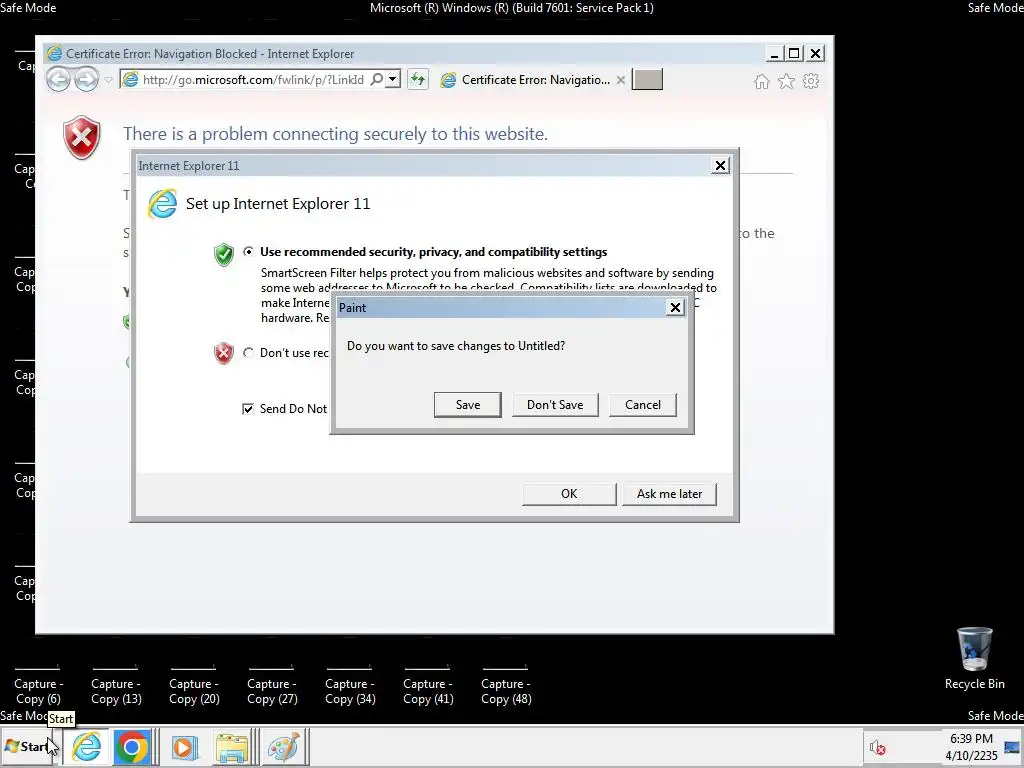Screen dimensions: 1024x768
Task: Select Capture - Copy (20) desktop file
Action: coord(194,686)
